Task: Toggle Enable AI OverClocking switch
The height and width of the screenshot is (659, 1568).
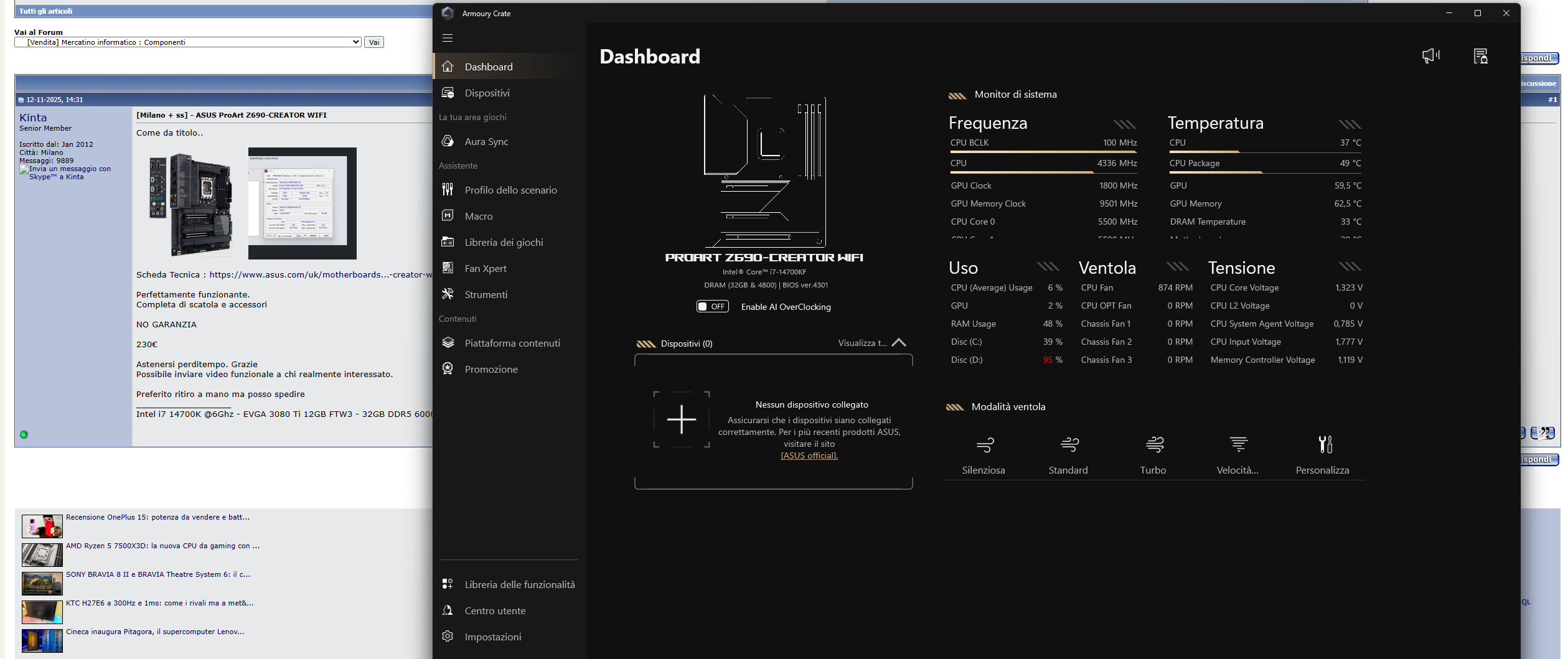Action: click(x=712, y=306)
